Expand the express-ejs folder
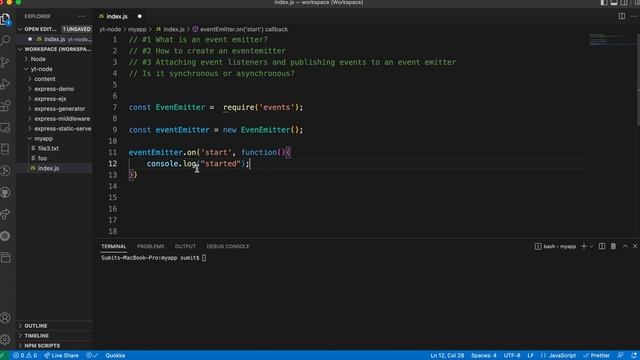The width and height of the screenshot is (640, 360). click(29, 99)
